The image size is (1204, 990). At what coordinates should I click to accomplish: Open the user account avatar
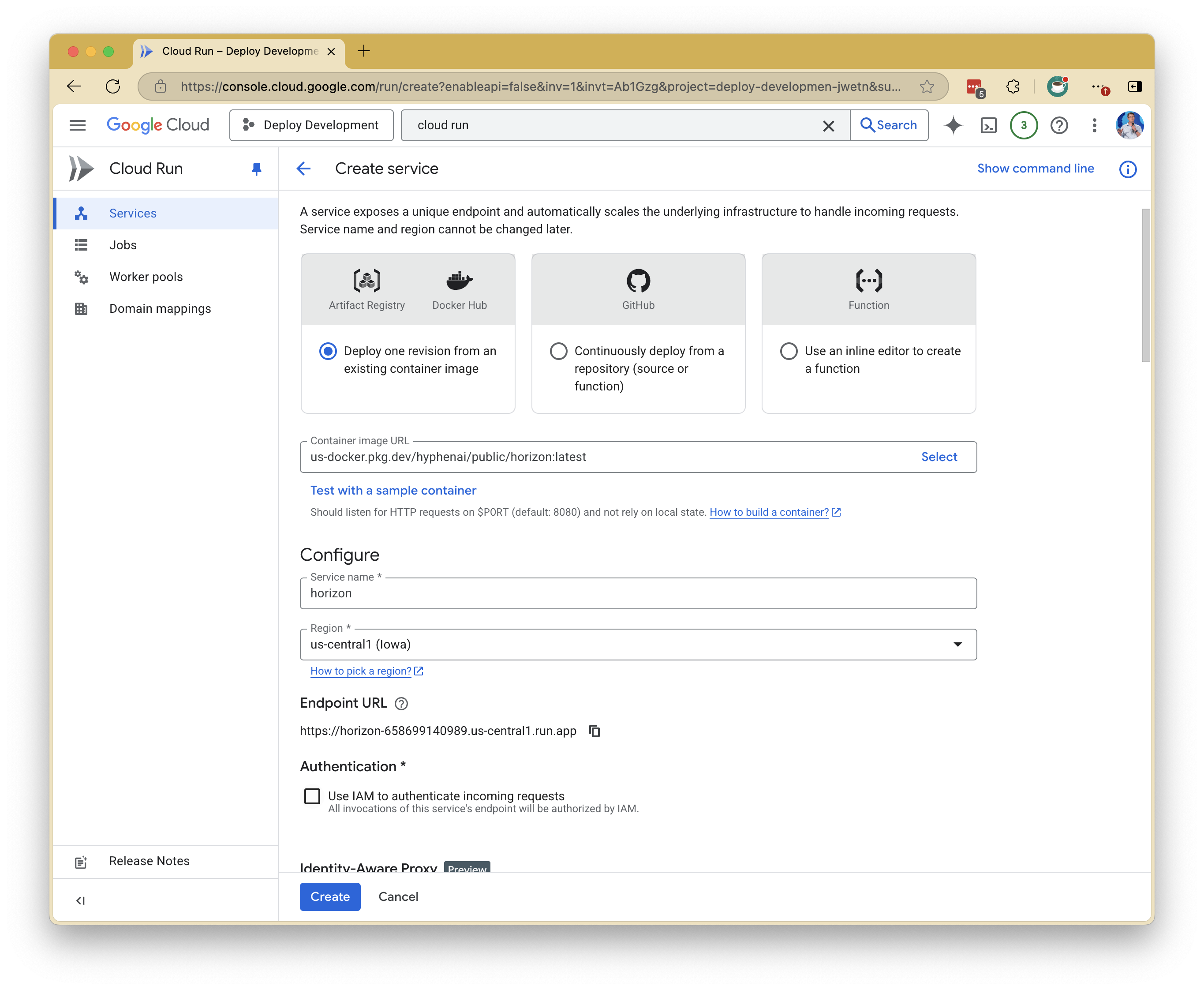(1129, 125)
